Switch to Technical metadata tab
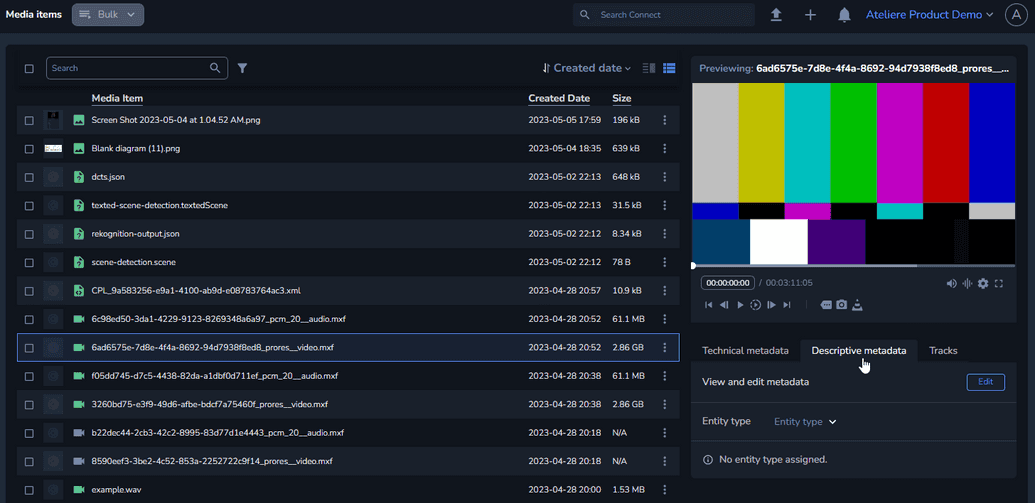 (x=745, y=351)
